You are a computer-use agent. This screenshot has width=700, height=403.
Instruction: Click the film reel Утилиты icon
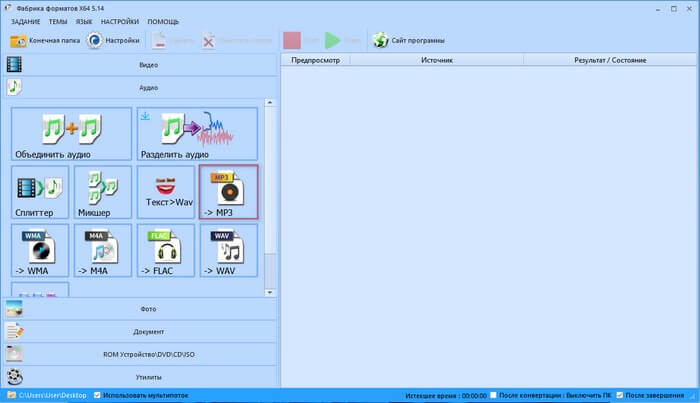point(15,377)
